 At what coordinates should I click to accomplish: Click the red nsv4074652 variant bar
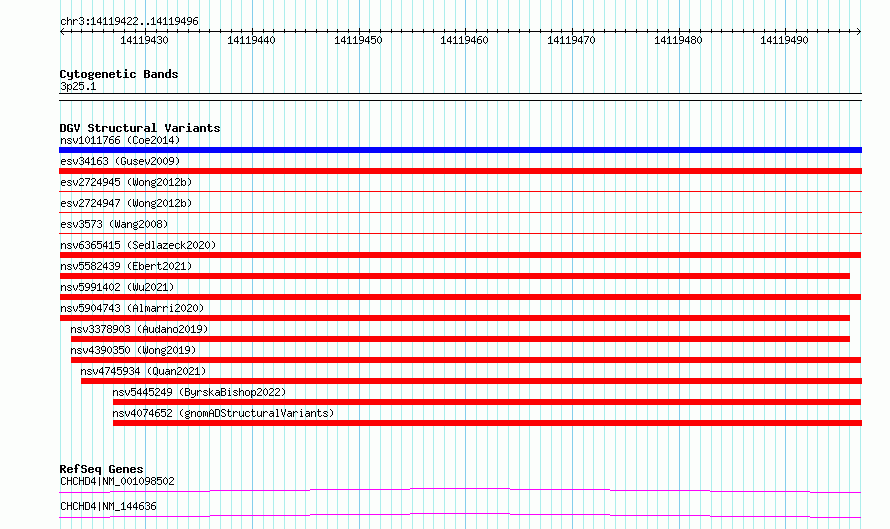(487, 423)
